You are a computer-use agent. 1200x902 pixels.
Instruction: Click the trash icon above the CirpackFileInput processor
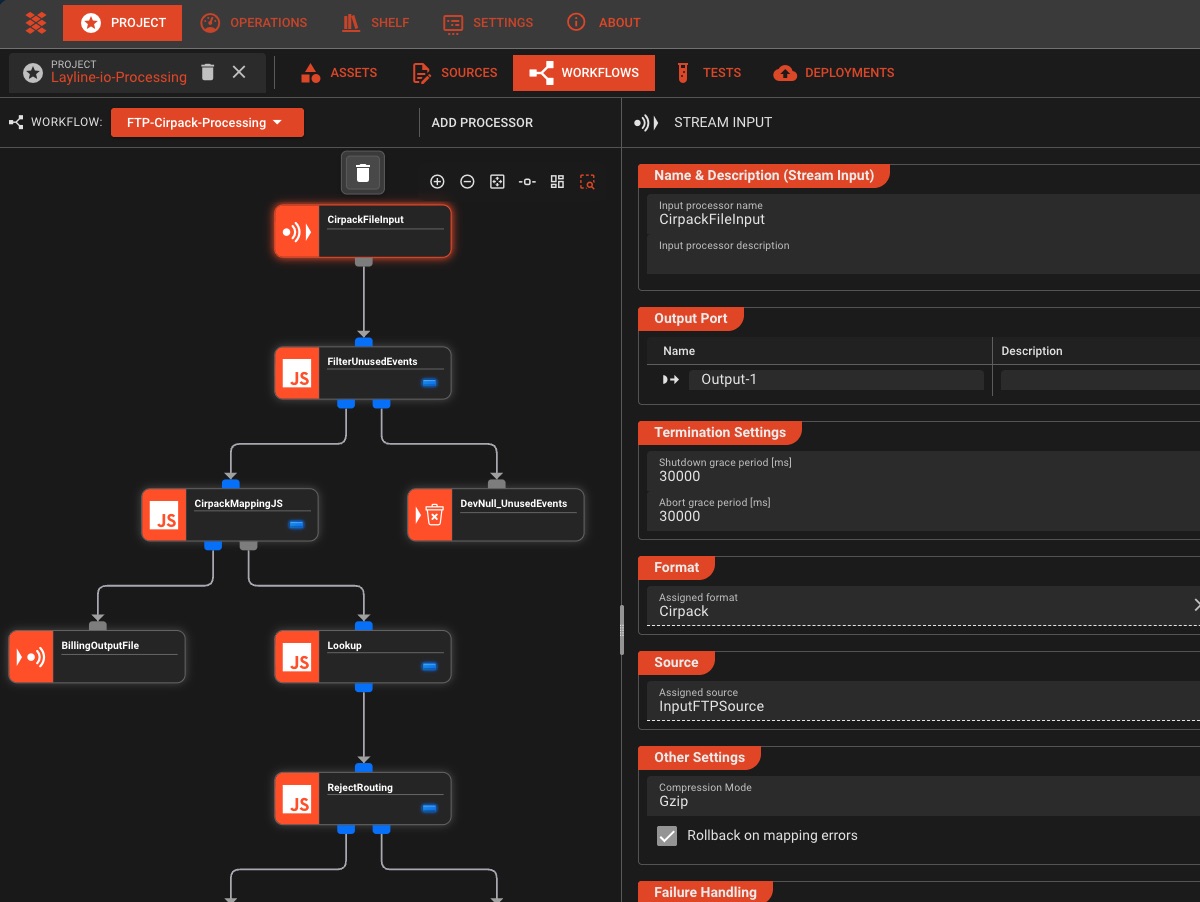pos(362,172)
